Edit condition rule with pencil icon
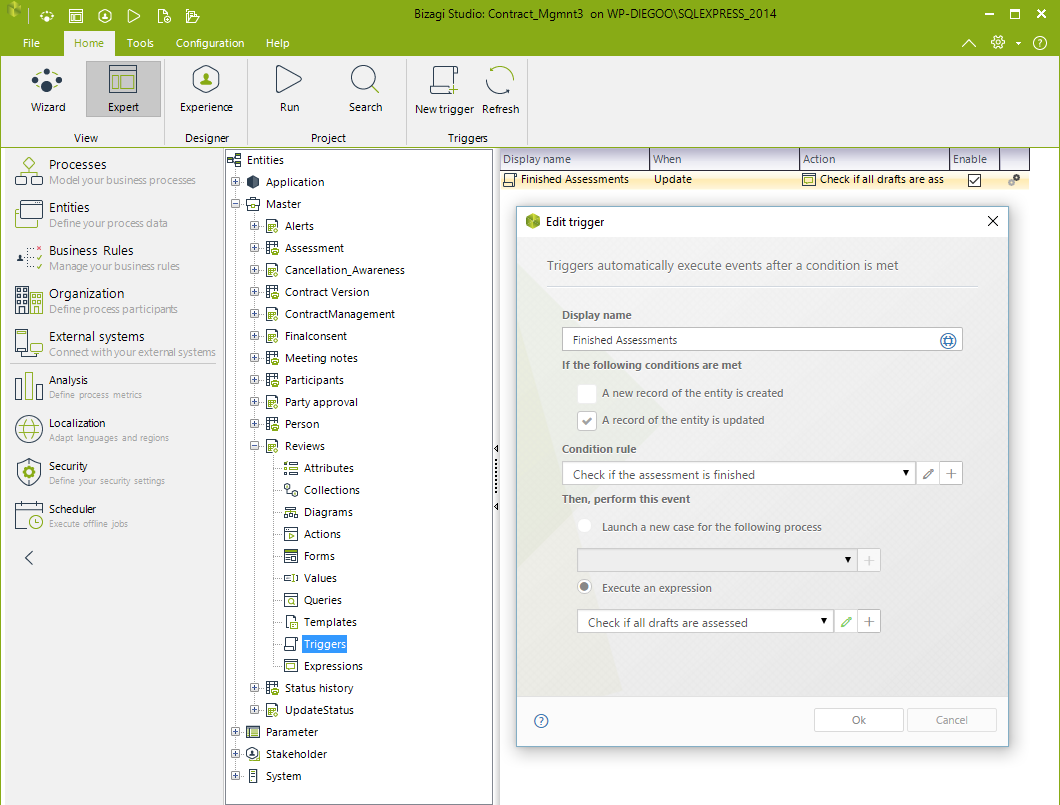 click(928, 474)
